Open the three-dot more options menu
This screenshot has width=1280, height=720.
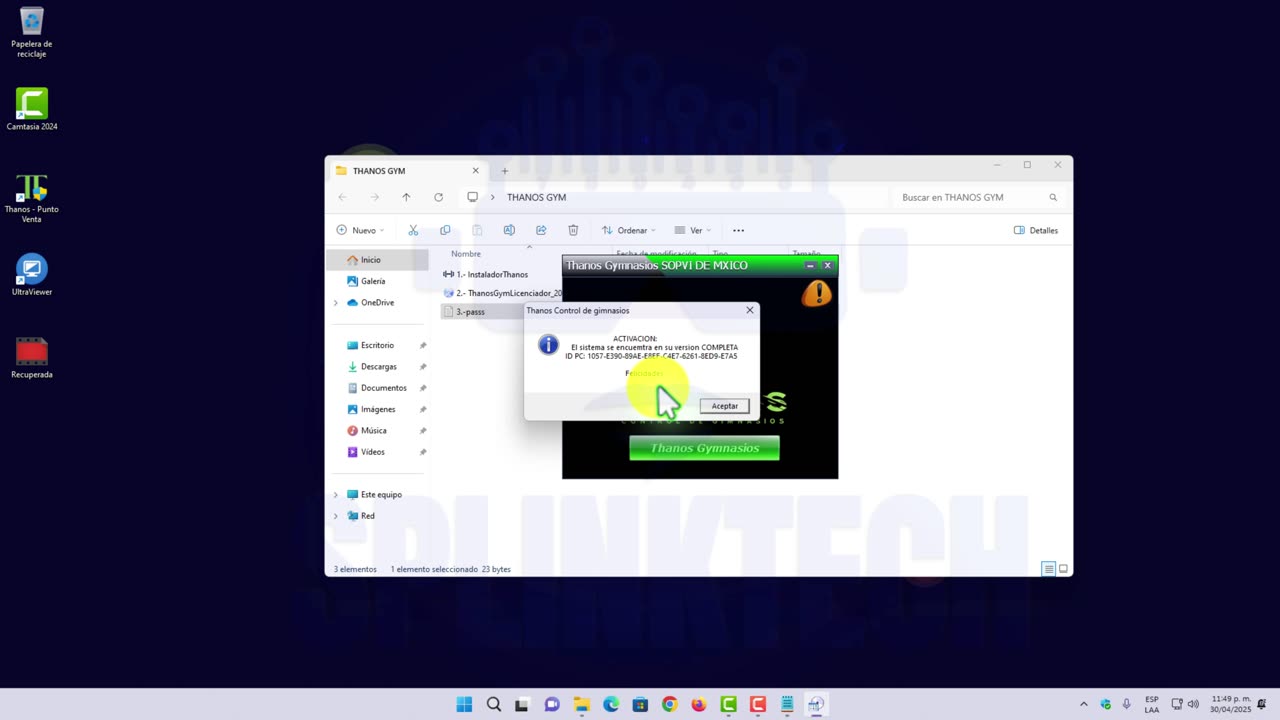click(x=738, y=230)
